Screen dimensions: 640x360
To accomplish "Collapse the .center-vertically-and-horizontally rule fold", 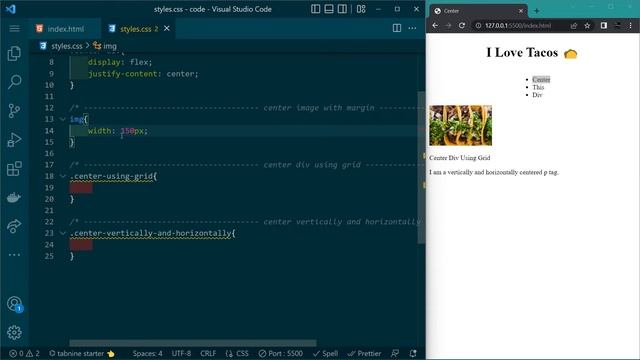I will [62, 233].
